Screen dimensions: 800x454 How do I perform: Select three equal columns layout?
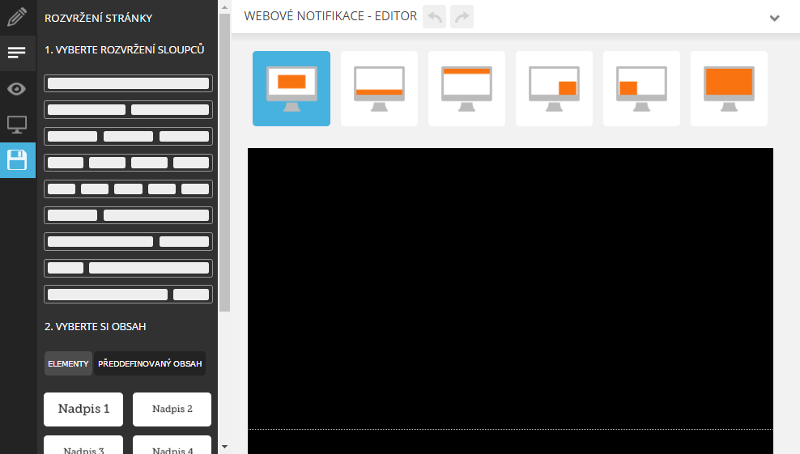[x=128, y=136]
